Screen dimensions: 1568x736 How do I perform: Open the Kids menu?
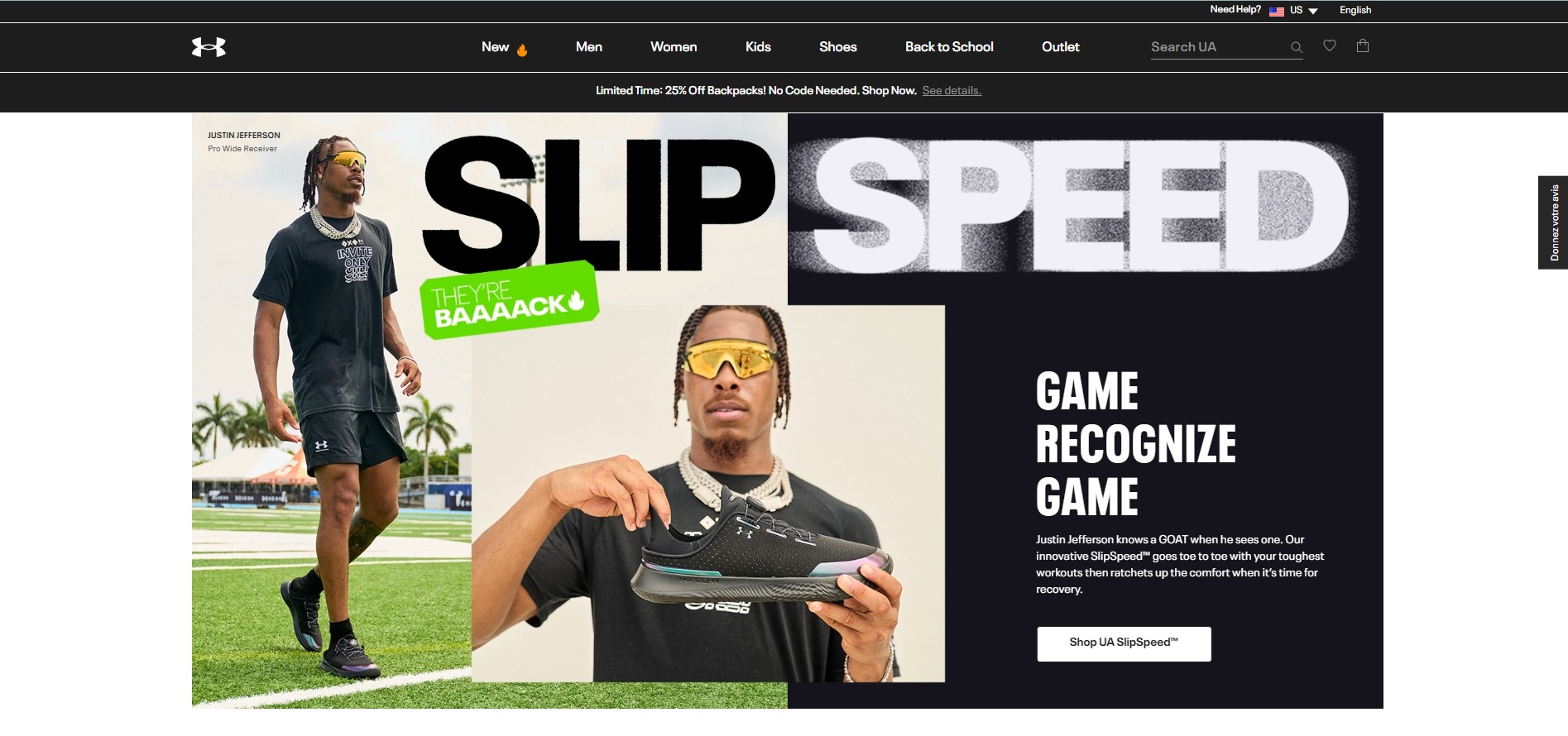[758, 47]
